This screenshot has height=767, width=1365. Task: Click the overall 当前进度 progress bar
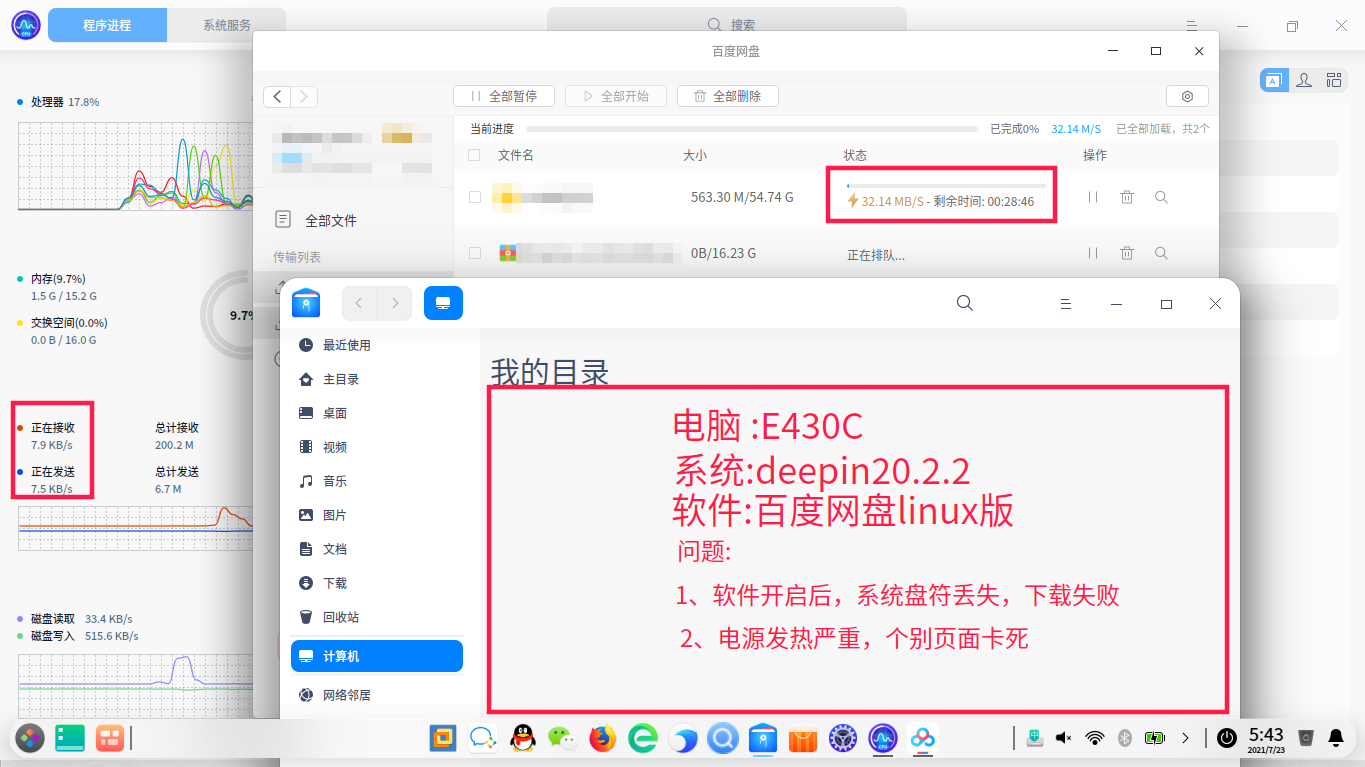click(x=752, y=129)
